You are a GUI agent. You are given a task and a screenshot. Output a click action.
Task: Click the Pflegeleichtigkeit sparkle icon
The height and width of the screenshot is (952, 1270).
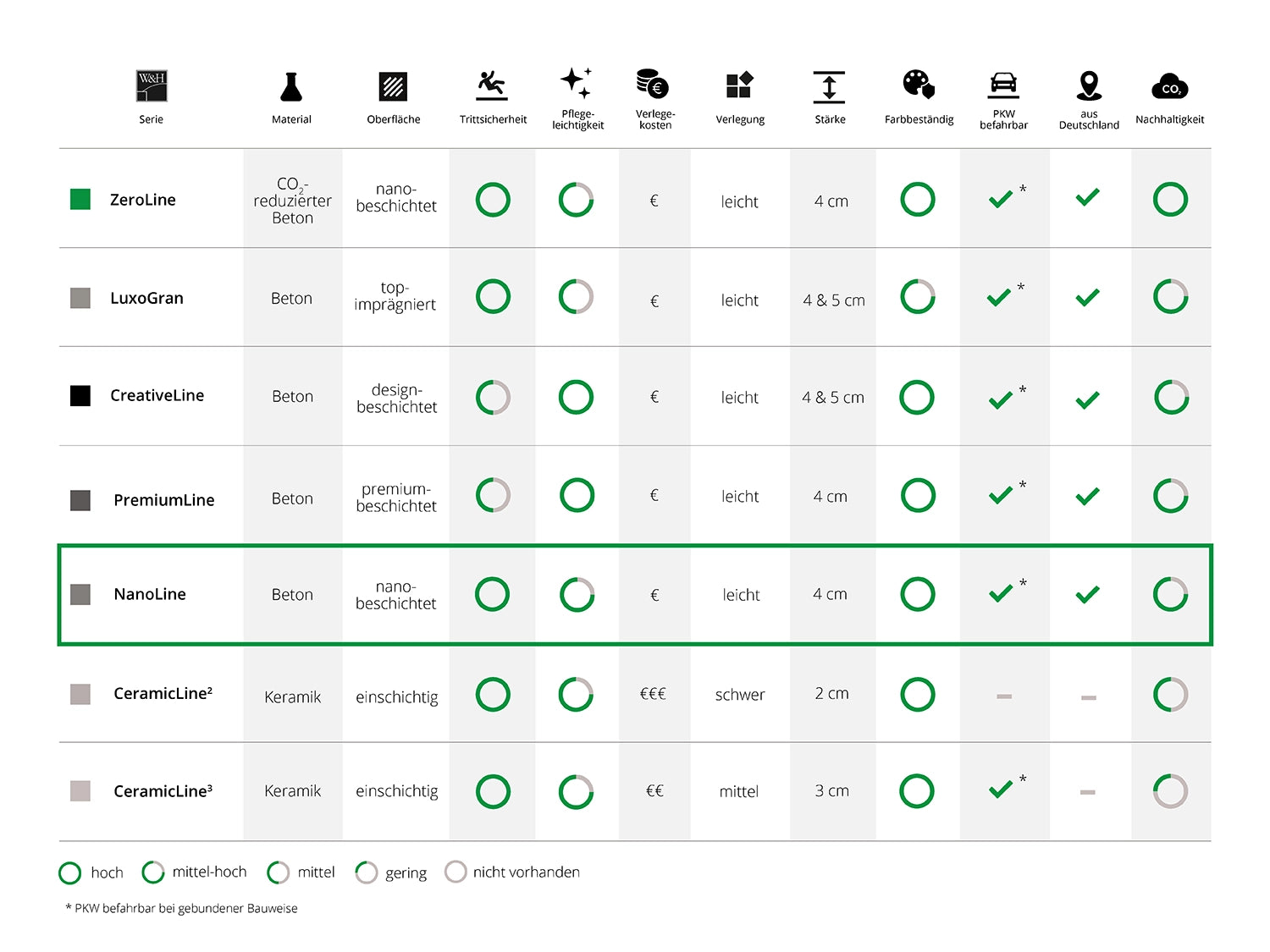point(577,83)
